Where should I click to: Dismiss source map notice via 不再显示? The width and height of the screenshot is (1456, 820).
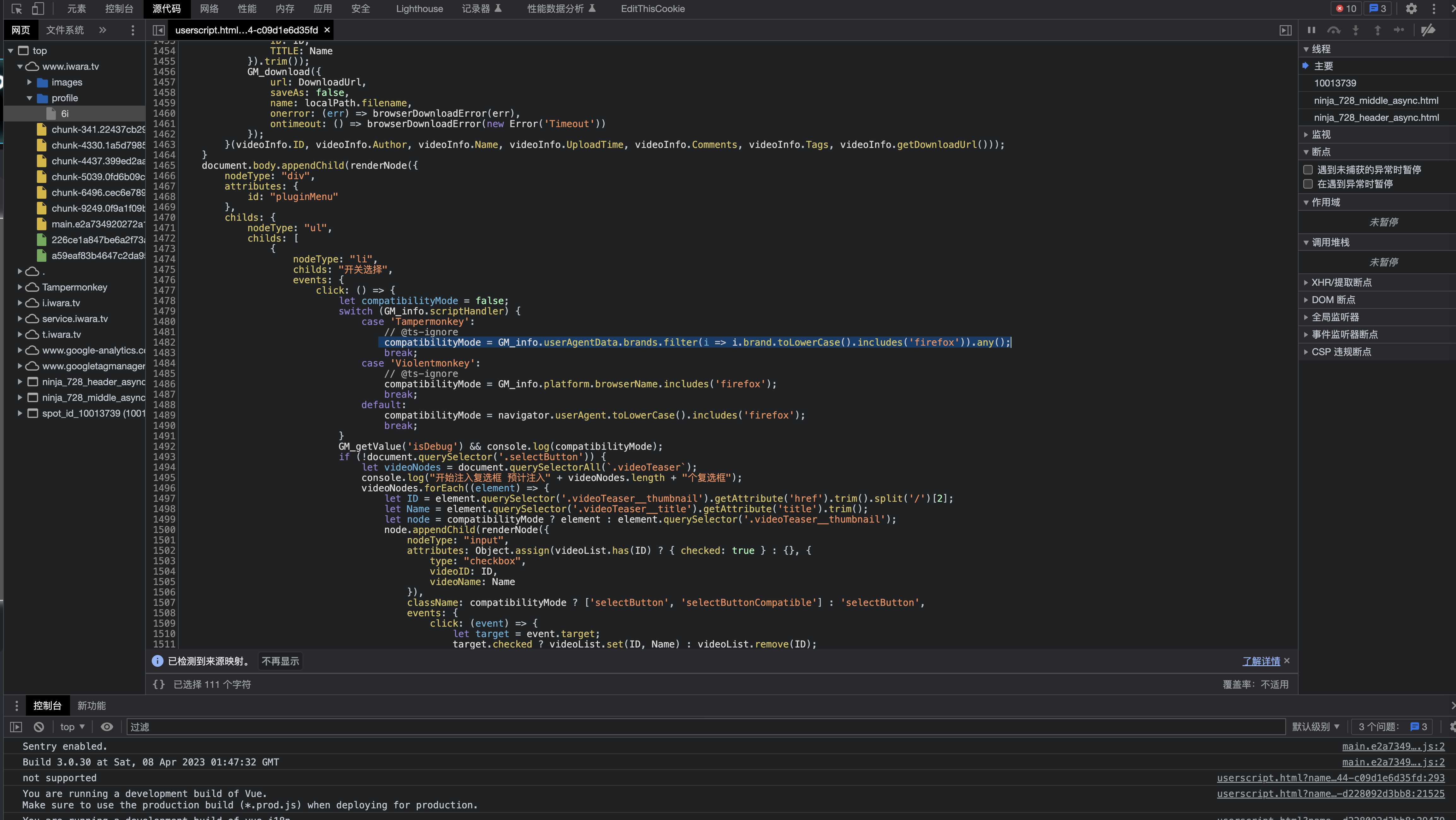(280, 661)
